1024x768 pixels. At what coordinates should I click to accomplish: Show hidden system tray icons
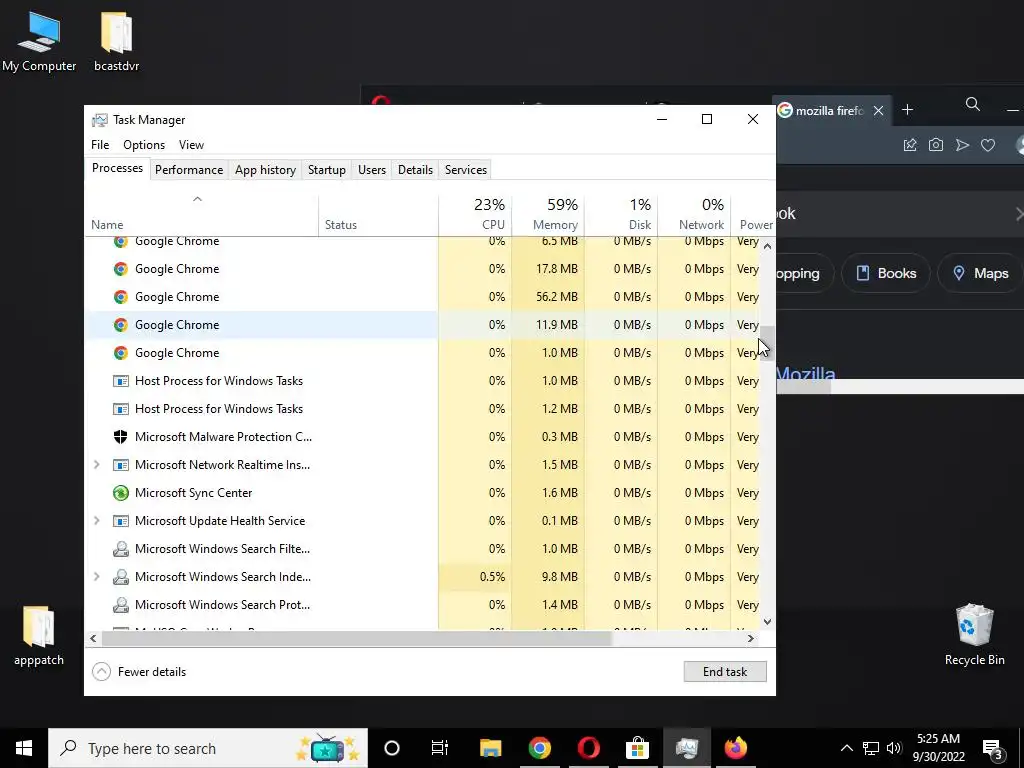[846, 748]
